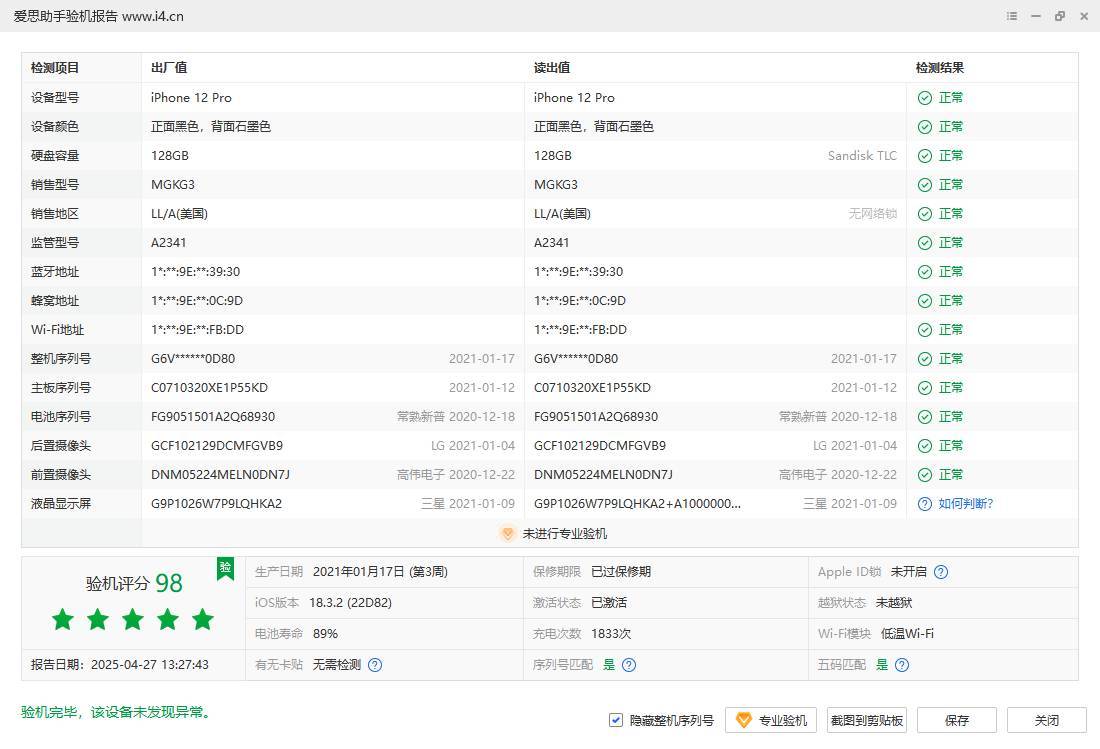This screenshot has width=1100, height=749.
Task: Click 未进行专业验机 notice text
Action: click(565, 534)
